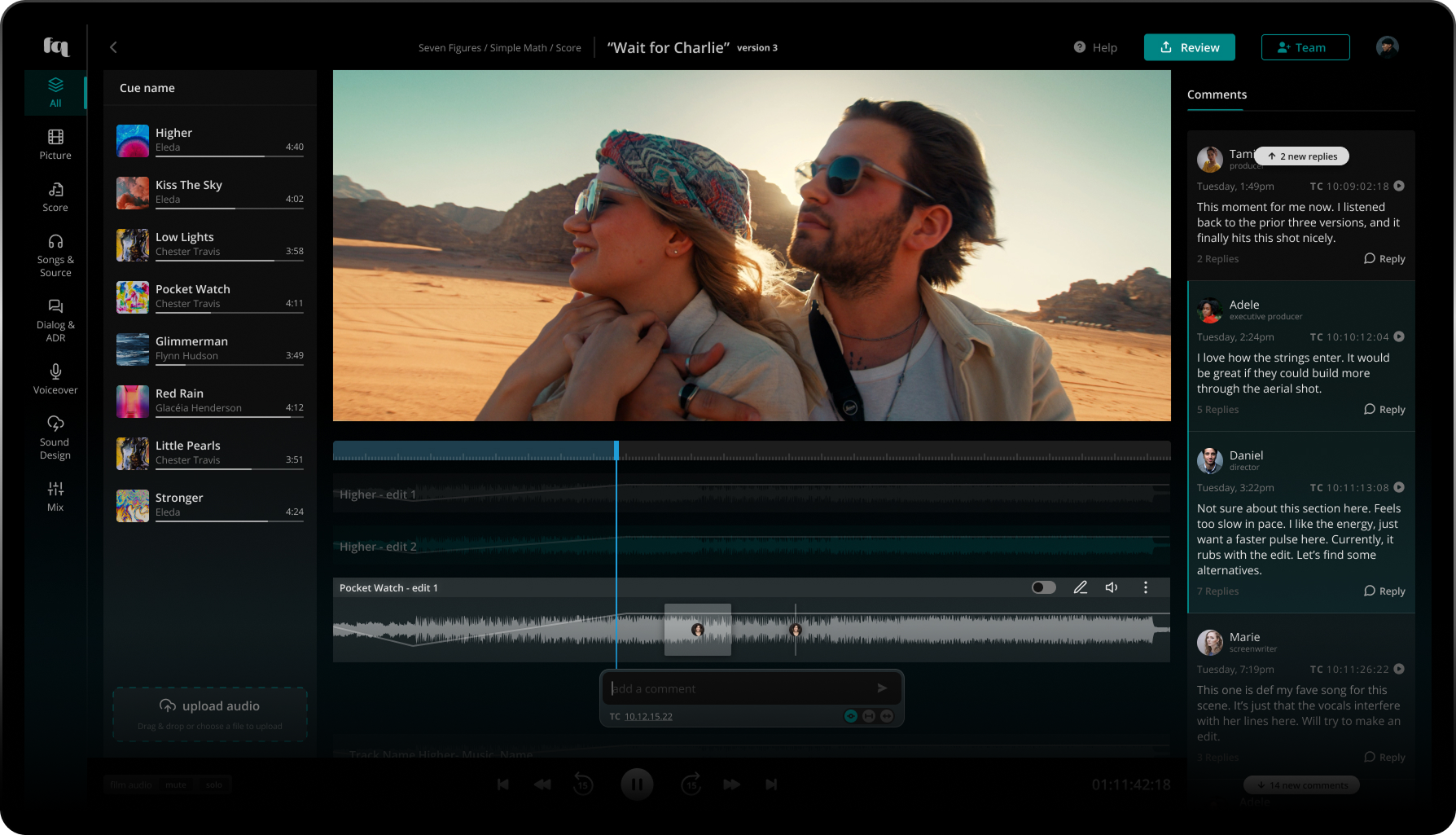Show the 14 new comments

pos(1301,785)
